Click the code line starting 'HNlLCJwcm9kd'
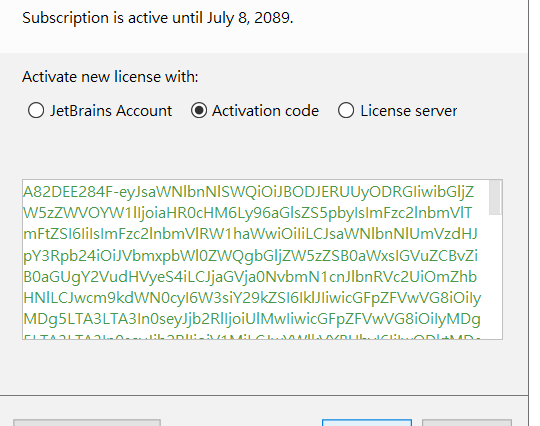The width and height of the screenshot is (540, 426). (x=252, y=298)
